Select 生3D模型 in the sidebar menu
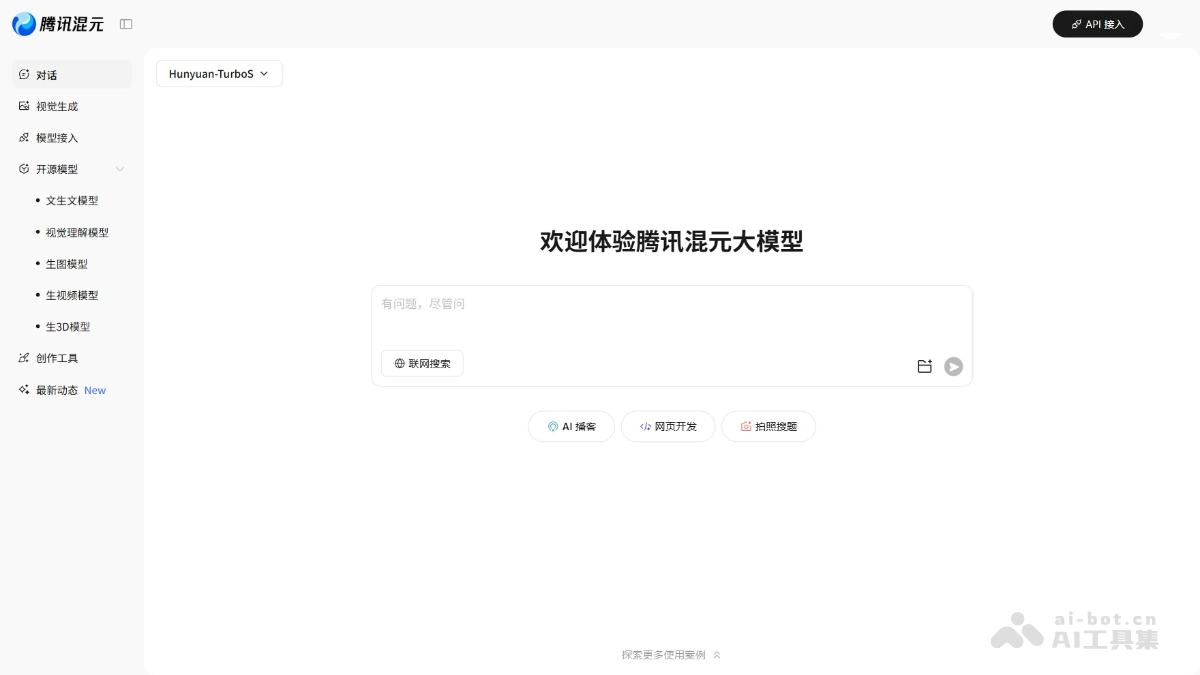Viewport: 1200px width, 675px height. coord(69,326)
